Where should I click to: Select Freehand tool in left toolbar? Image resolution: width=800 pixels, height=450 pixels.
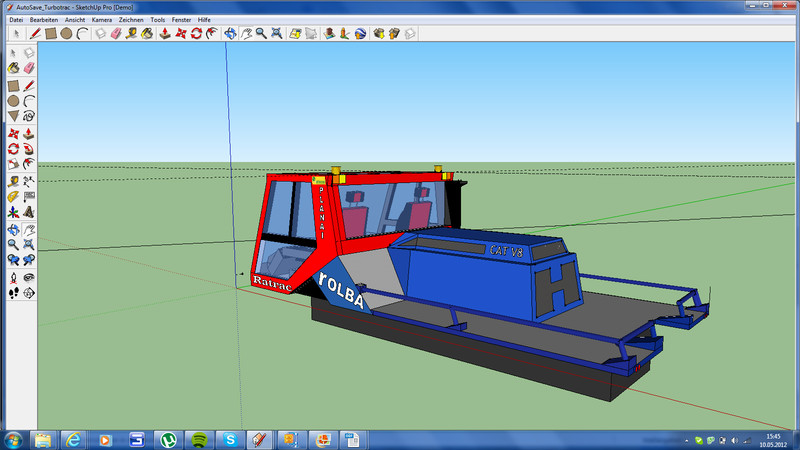pos(29,116)
